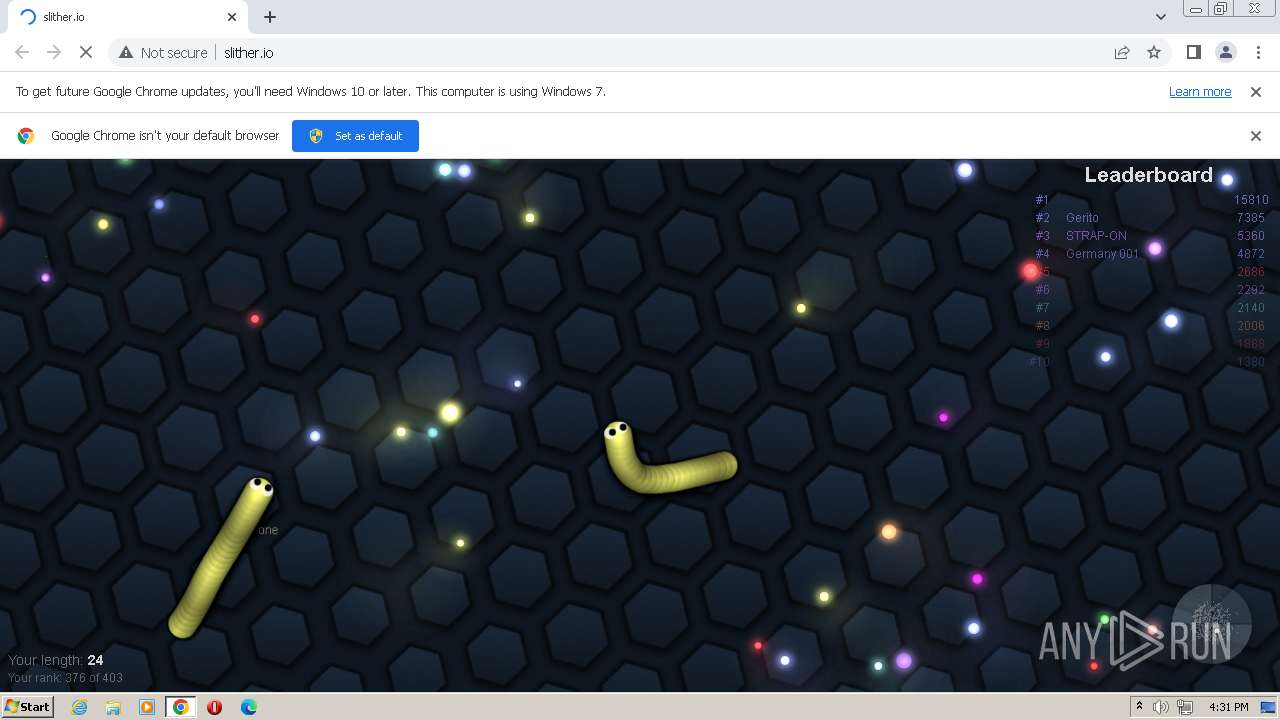Click Set as default button

pos(355,136)
